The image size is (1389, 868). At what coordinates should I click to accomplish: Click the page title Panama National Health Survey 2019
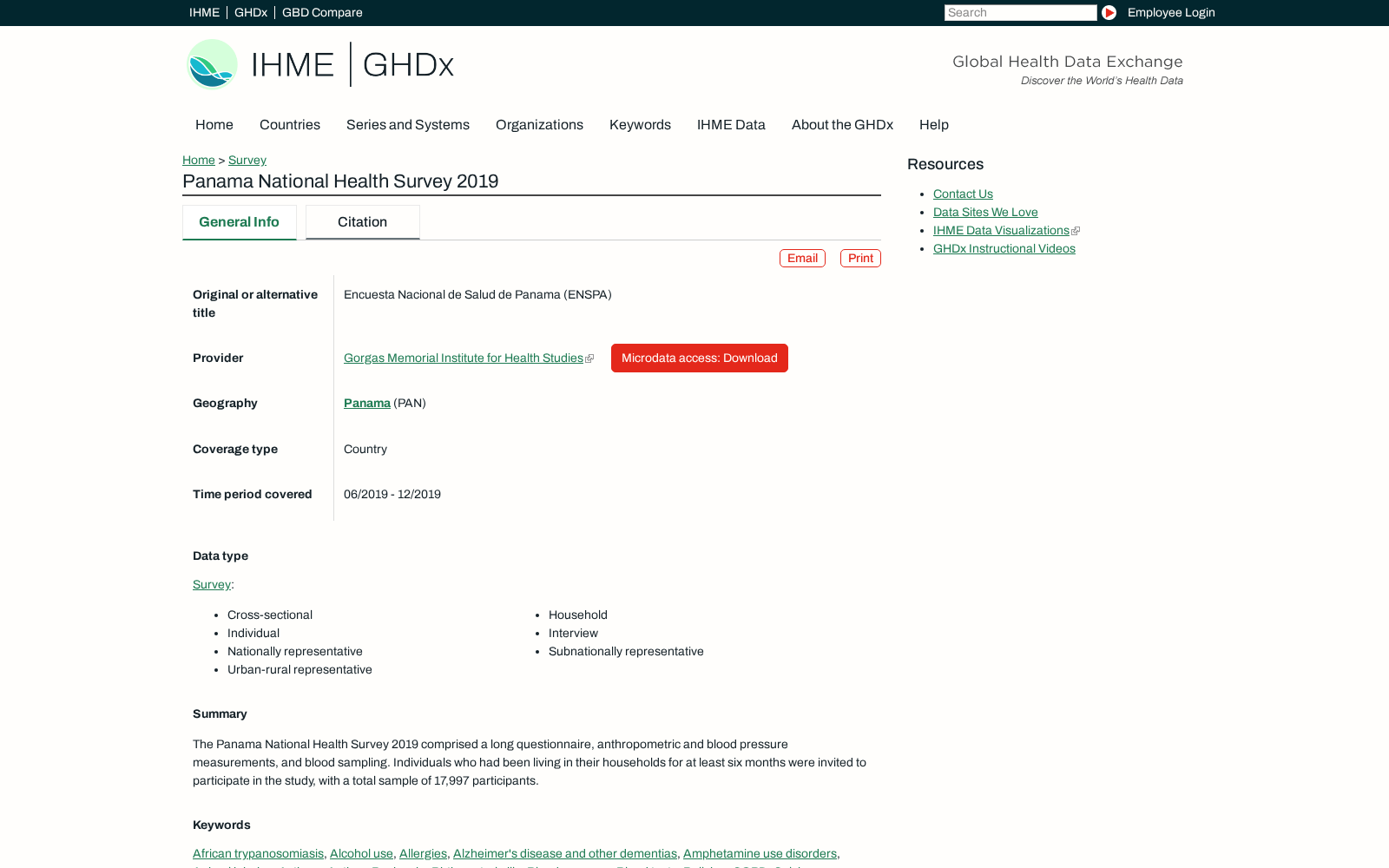tap(340, 181)
